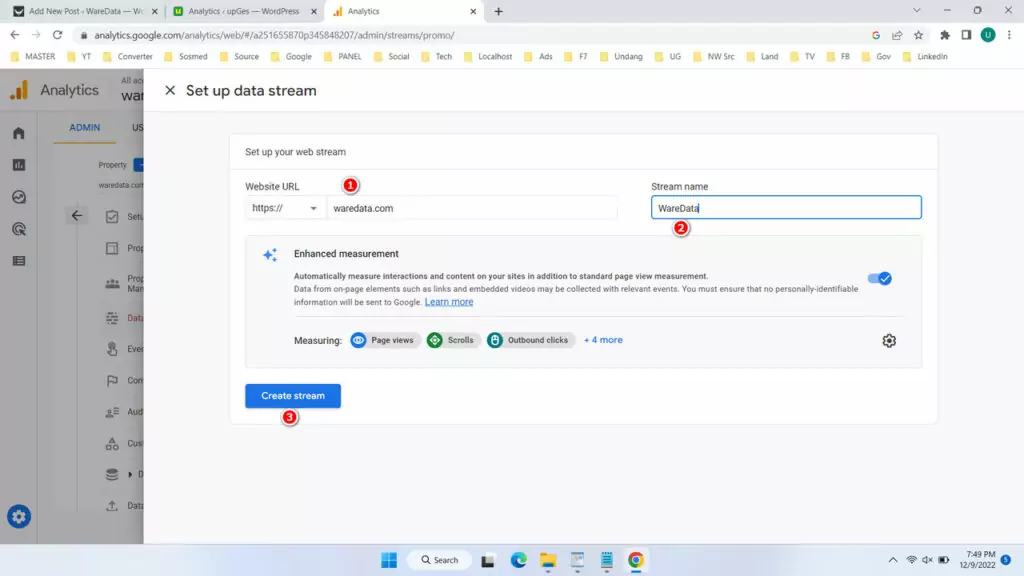1024x576 pixels.
Task: Open the Reports bar-chart sidebar icon
Action: tap(19, 165)
